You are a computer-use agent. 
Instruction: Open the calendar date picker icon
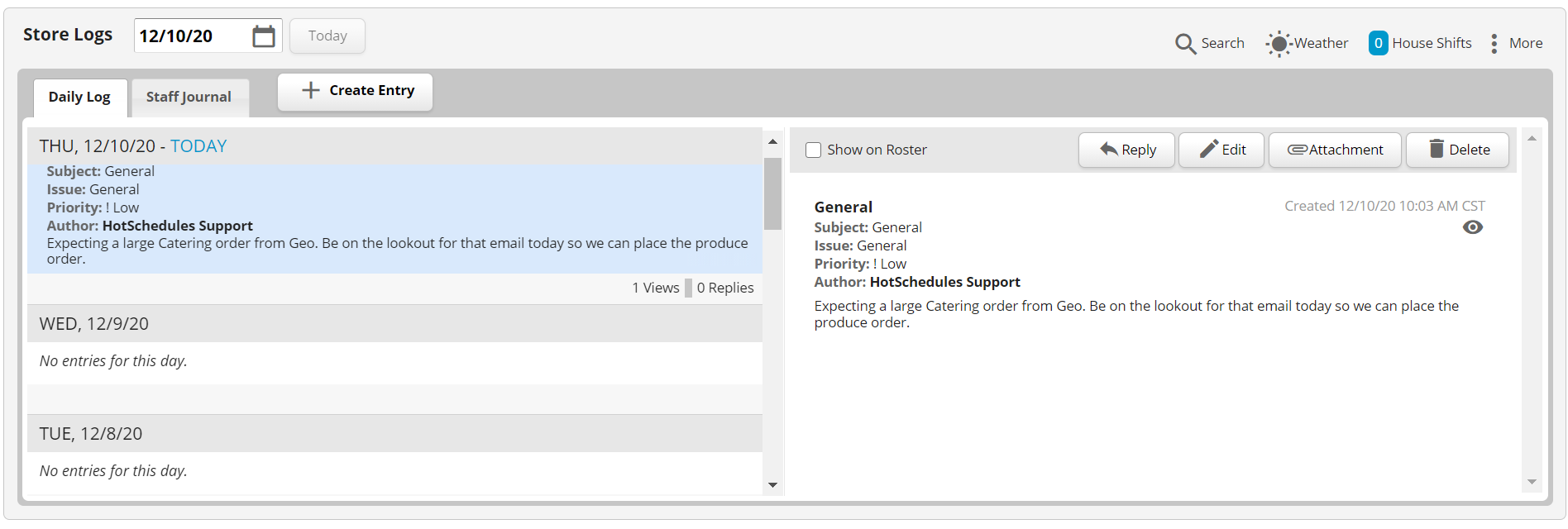(x=264, y=36)
